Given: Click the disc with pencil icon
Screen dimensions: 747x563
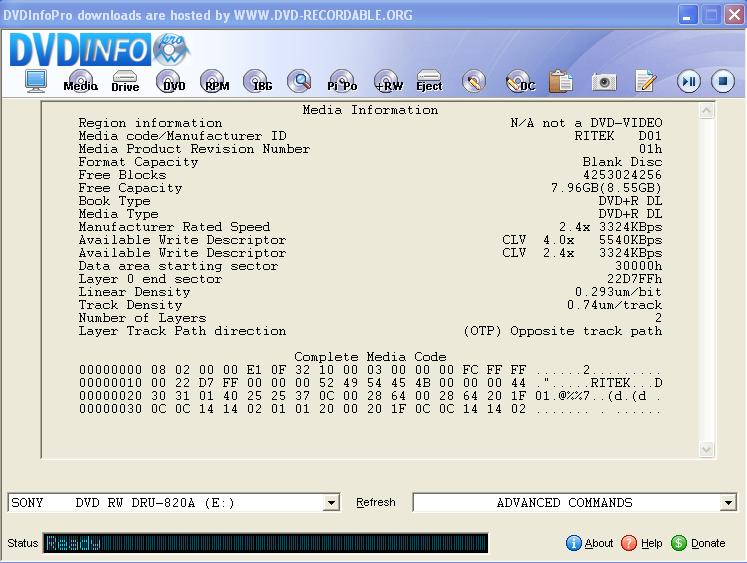Looking at the screenshot, I should pos(474,81).
